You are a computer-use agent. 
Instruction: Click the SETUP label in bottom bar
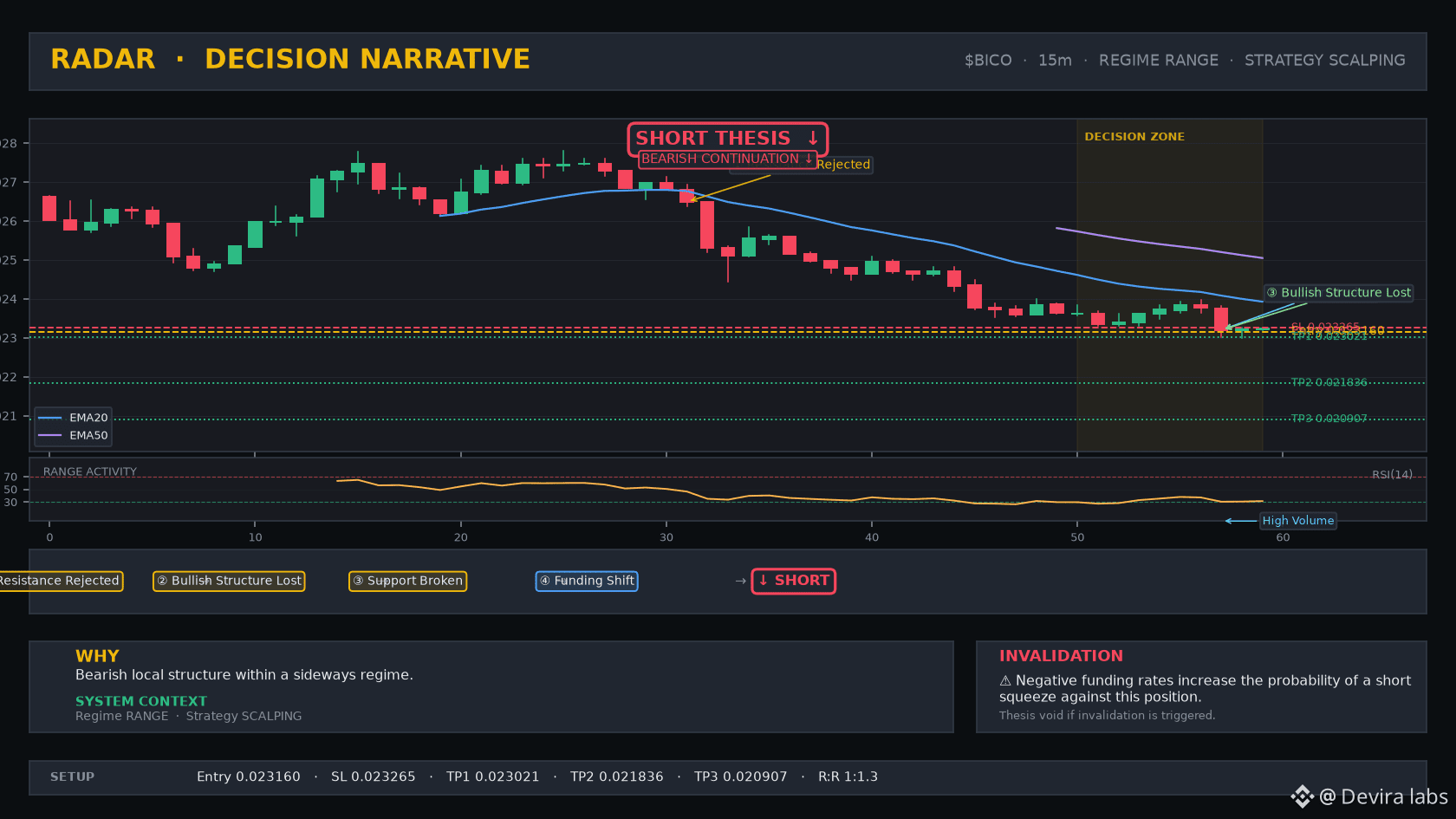72,777
